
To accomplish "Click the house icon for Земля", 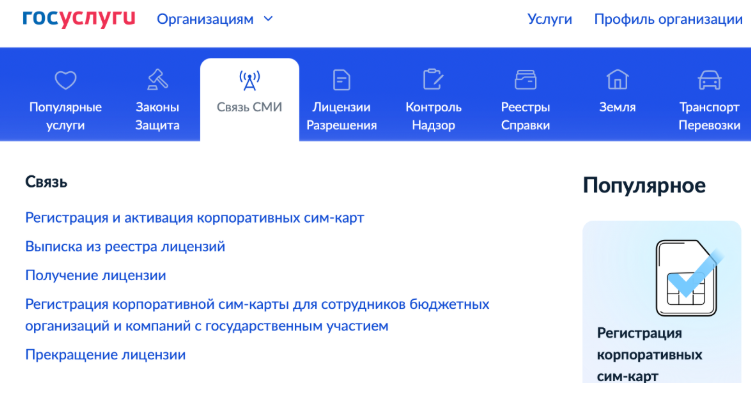I will [617, 80].
